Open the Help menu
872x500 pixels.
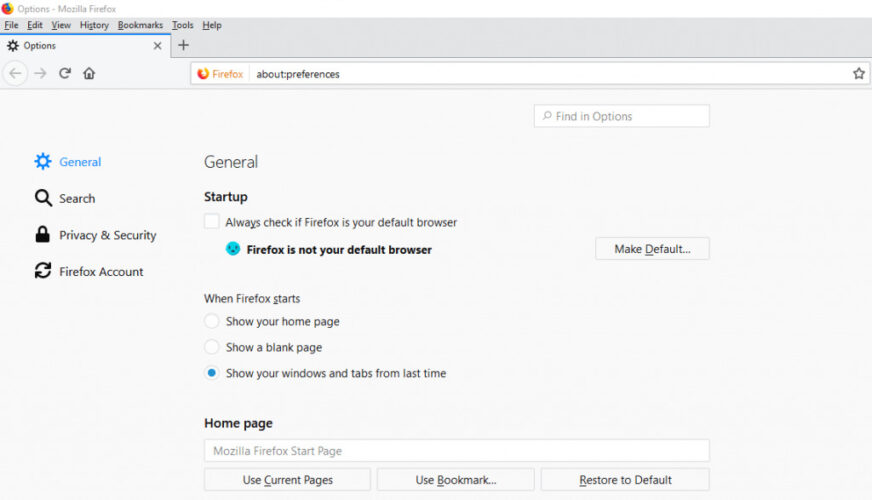(x=212, y=25)
